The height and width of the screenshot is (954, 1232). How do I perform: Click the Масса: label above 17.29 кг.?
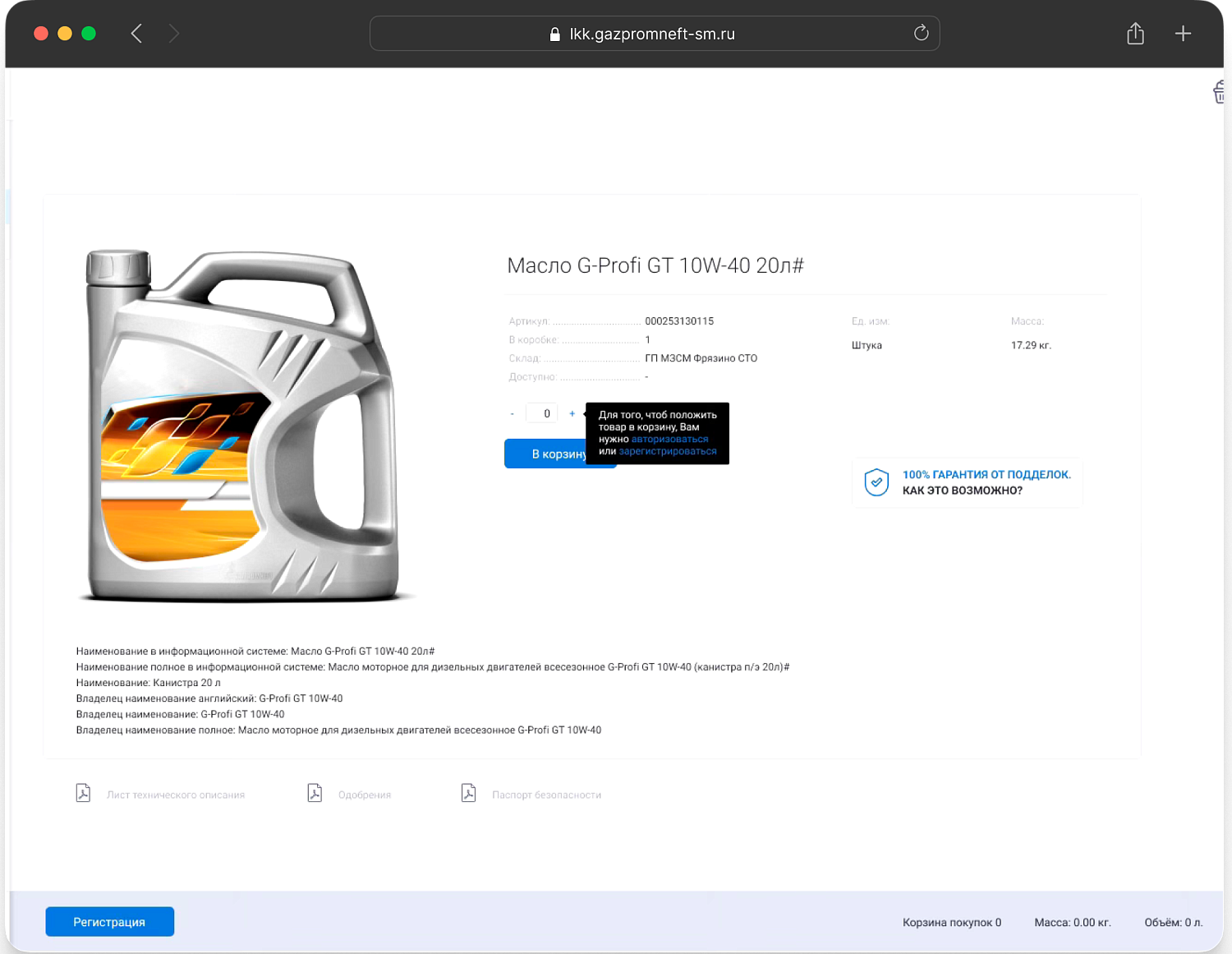1027,321
